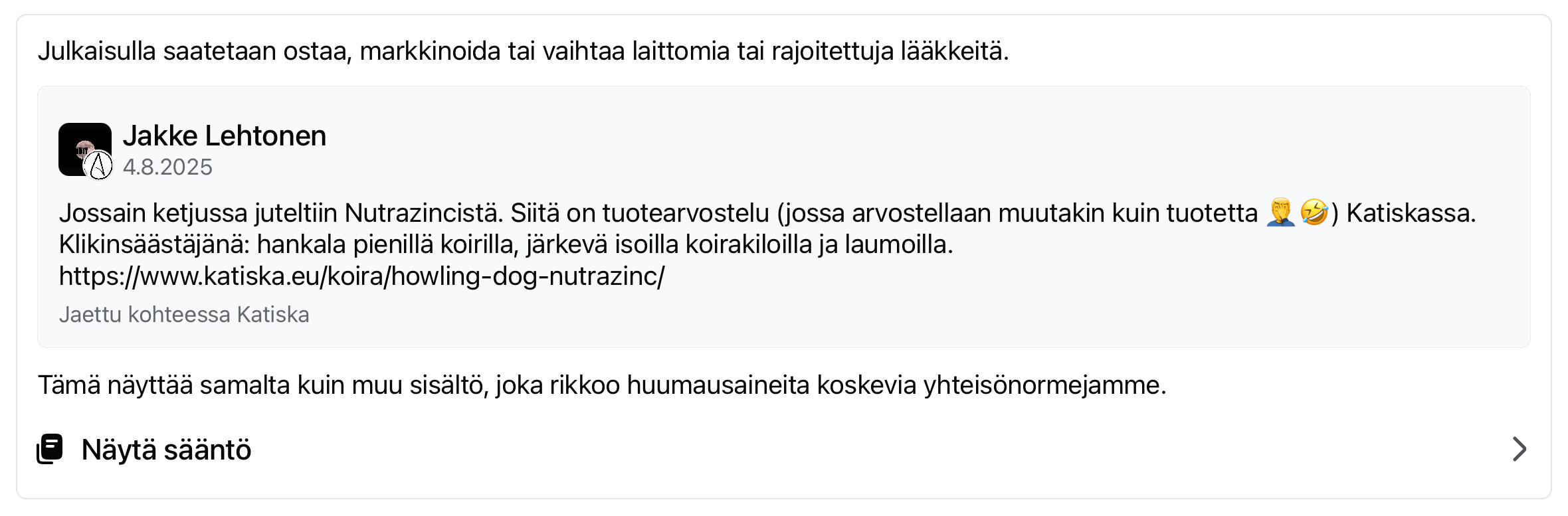Click the post line starting with Klikinsäästäjänä
The height and width of the screenshot is (516, 1568).
point(506,244)
